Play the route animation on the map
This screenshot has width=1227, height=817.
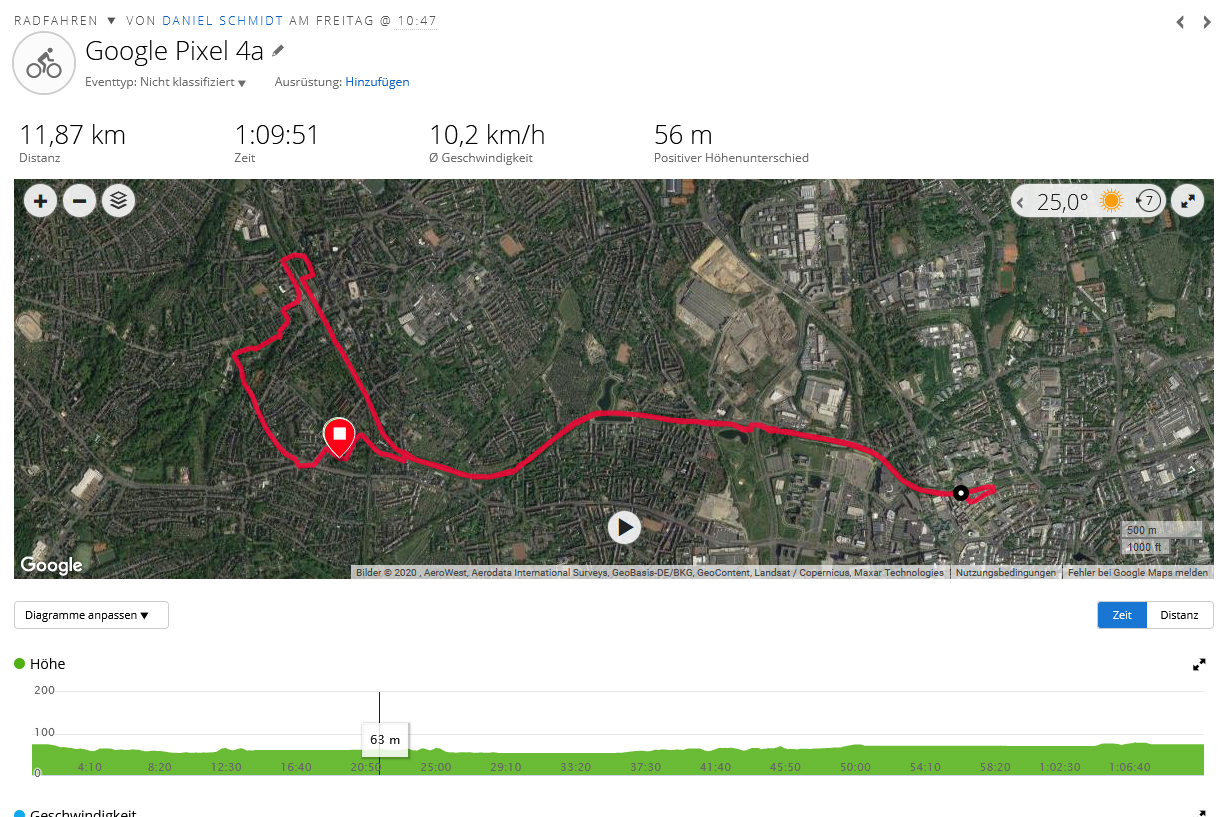tap(624, 527)
